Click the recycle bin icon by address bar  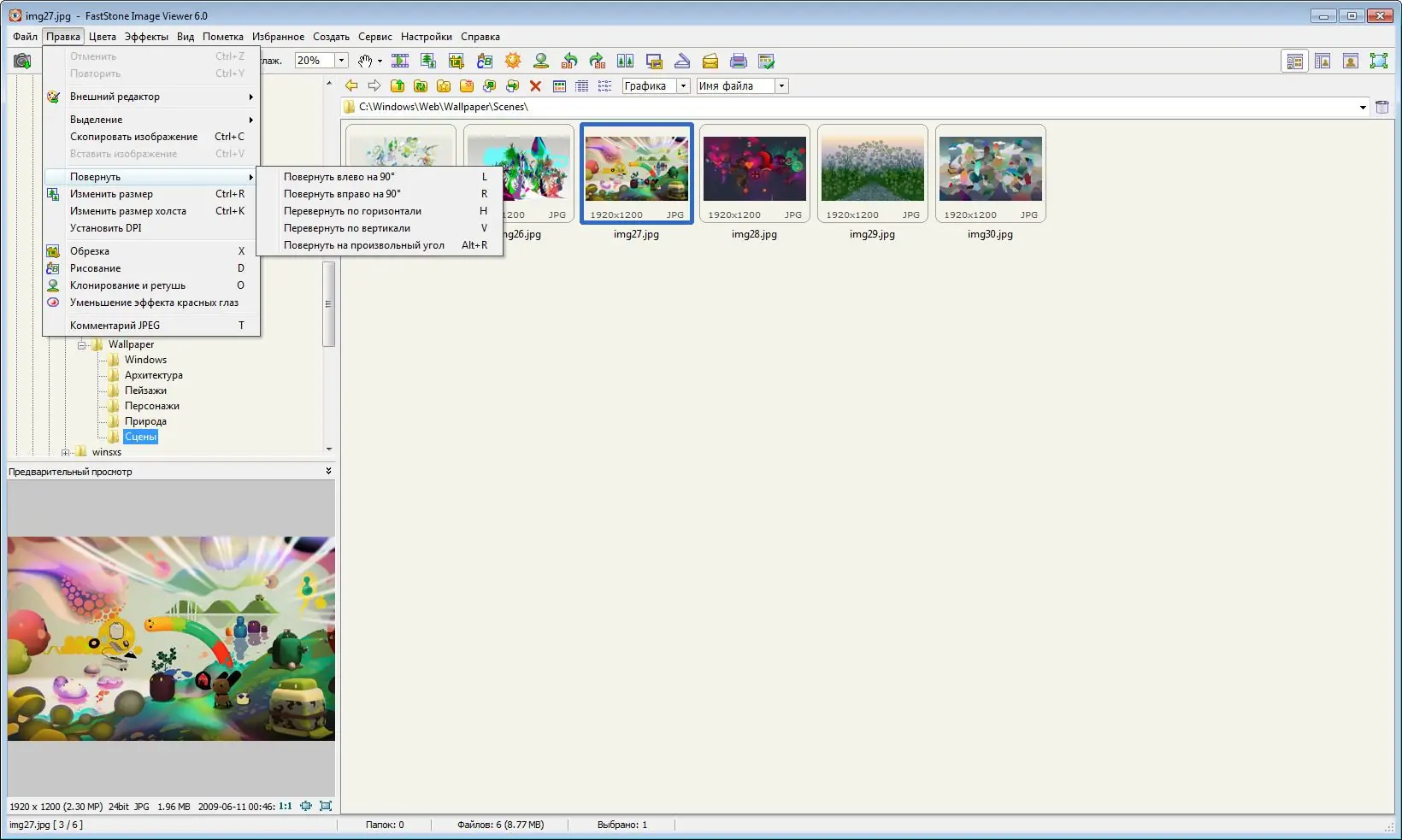(1382, 107)
